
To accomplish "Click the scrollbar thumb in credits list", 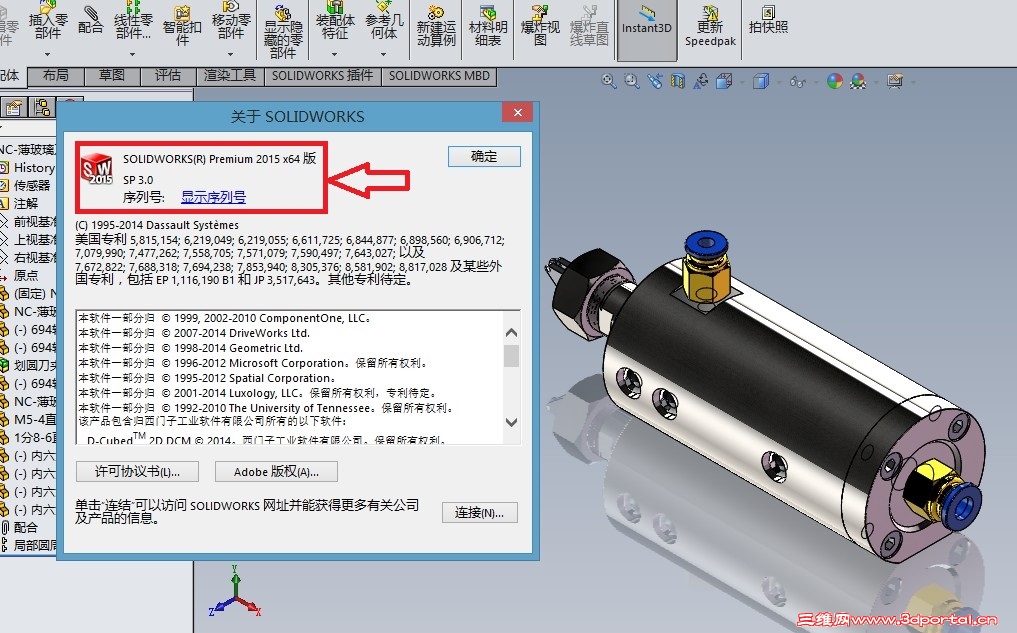I will click(x=511, y=355).
